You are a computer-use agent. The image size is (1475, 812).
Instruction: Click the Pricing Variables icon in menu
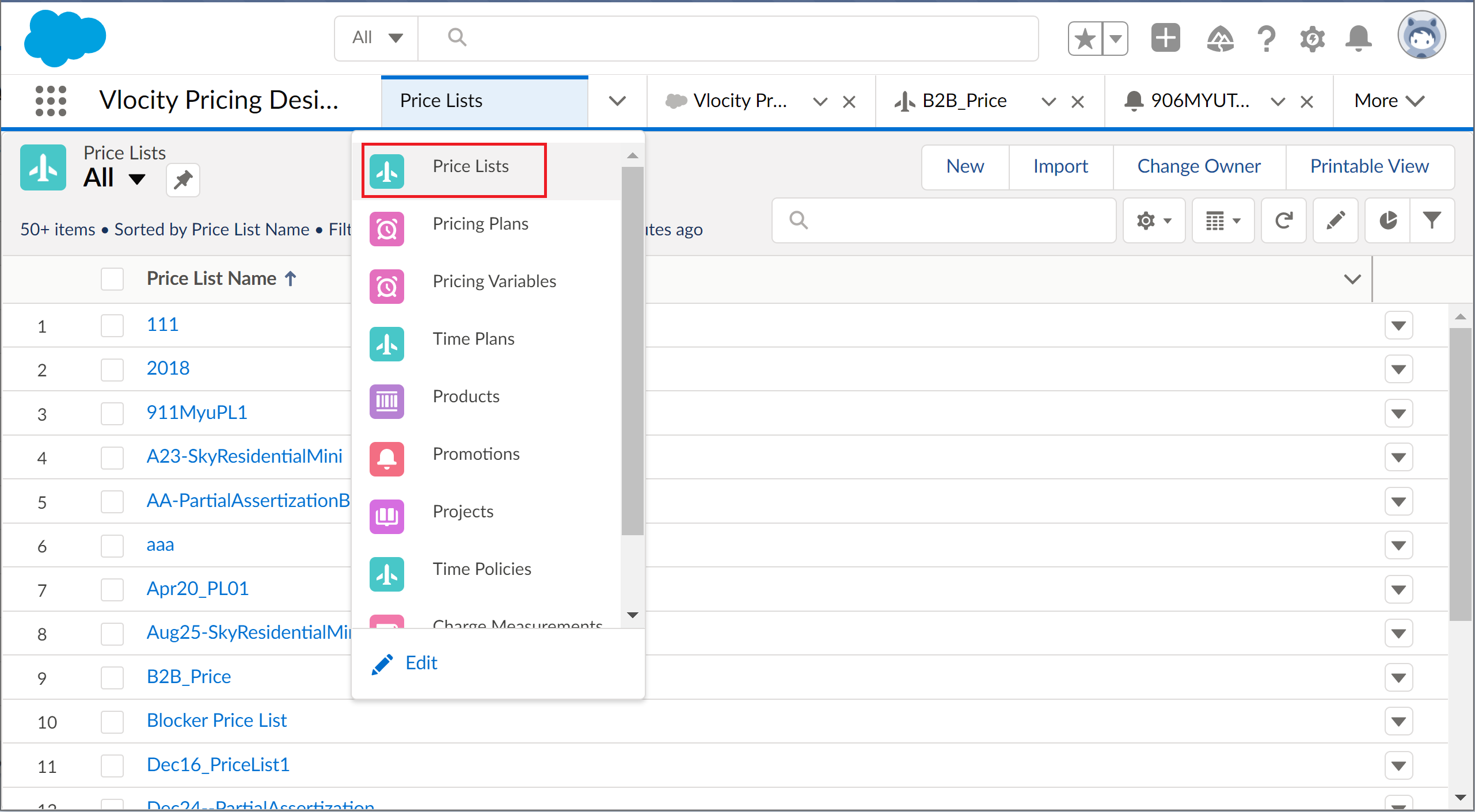[x=387, y=287]
